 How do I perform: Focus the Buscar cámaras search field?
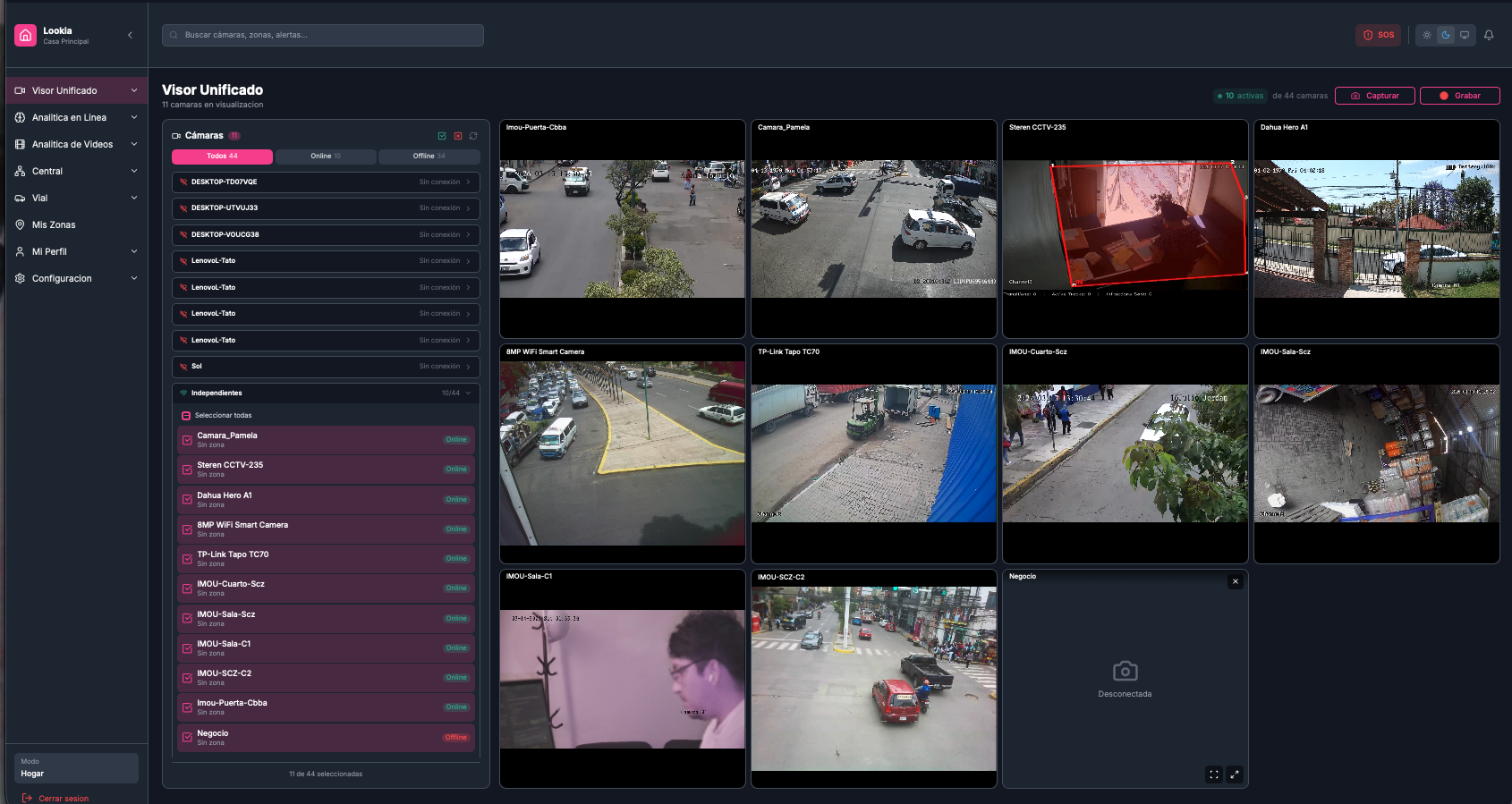(x=323, y=35)
